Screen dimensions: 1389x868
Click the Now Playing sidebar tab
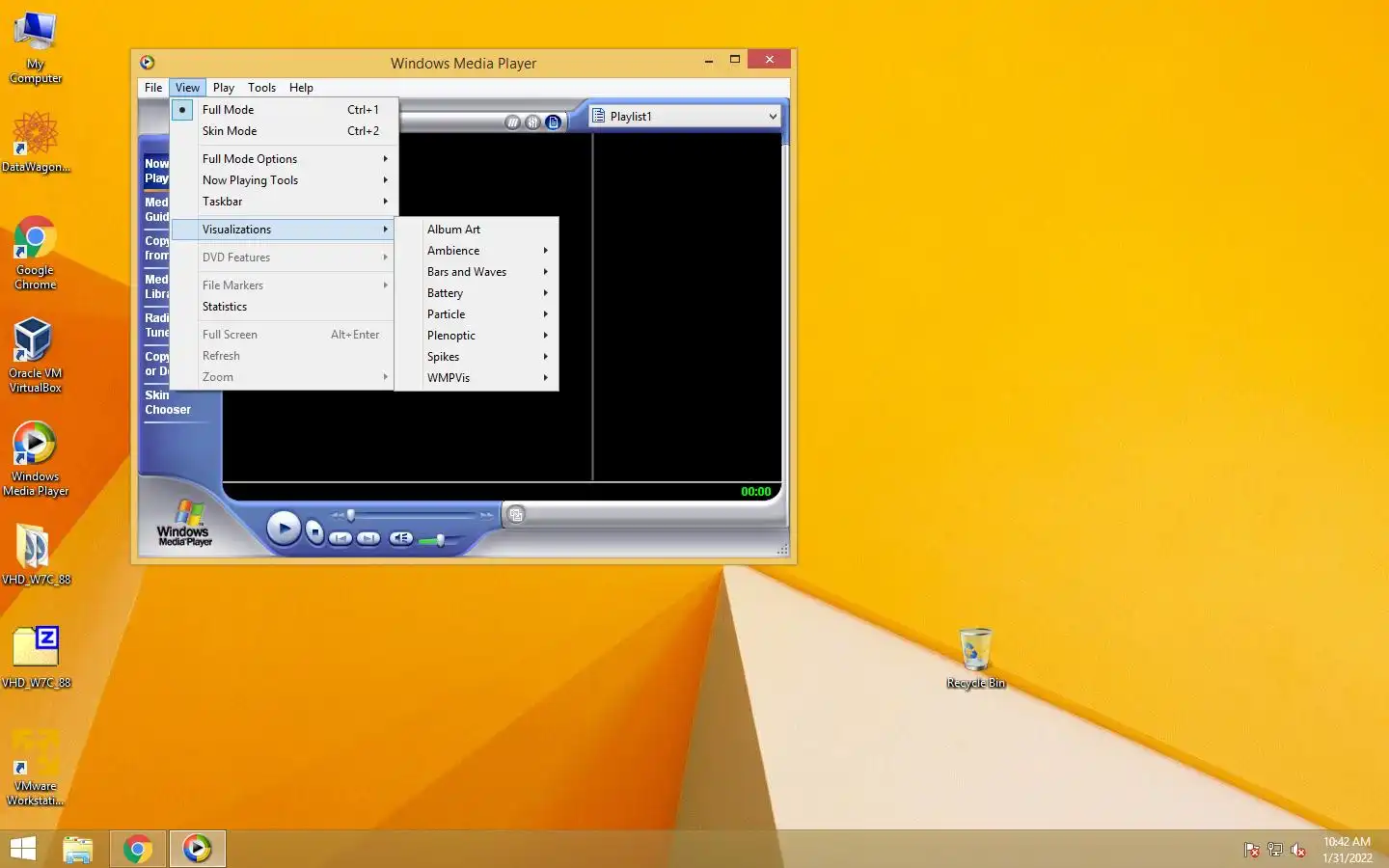pos(156,171)
